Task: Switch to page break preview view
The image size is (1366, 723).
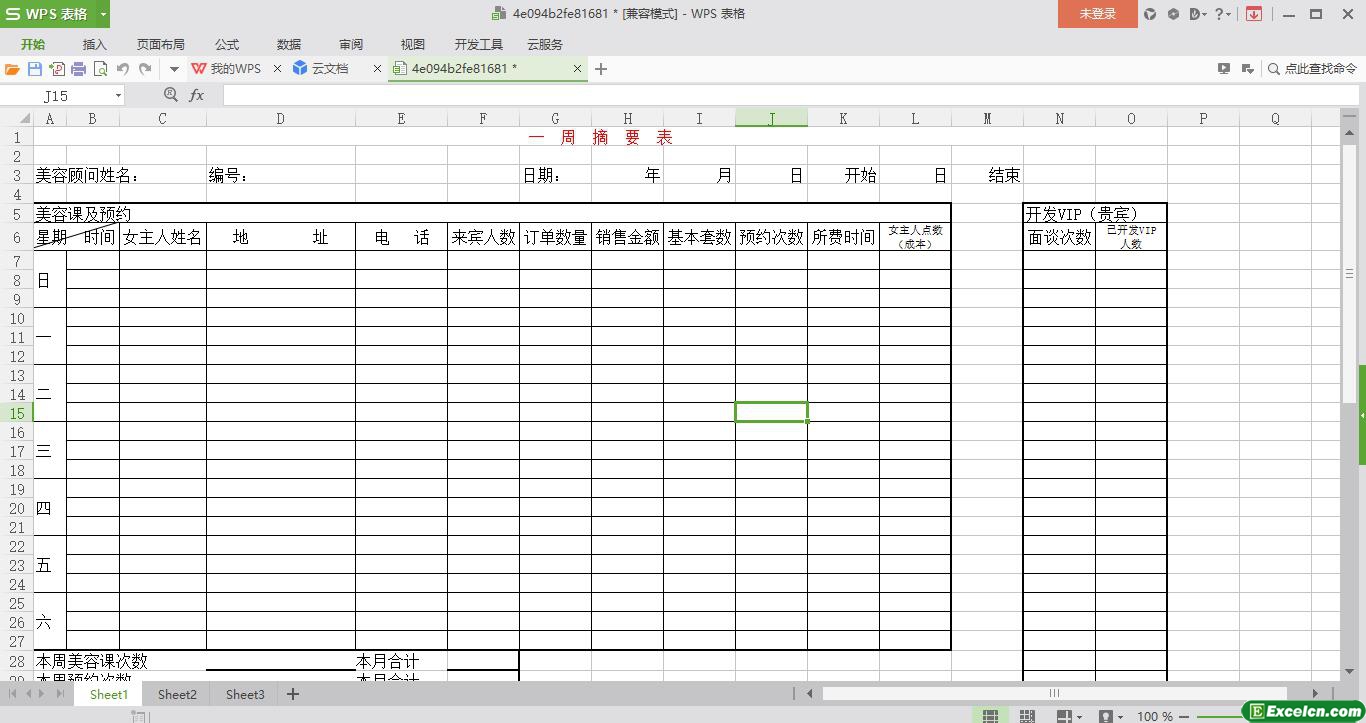Action: pos(1027,716)
